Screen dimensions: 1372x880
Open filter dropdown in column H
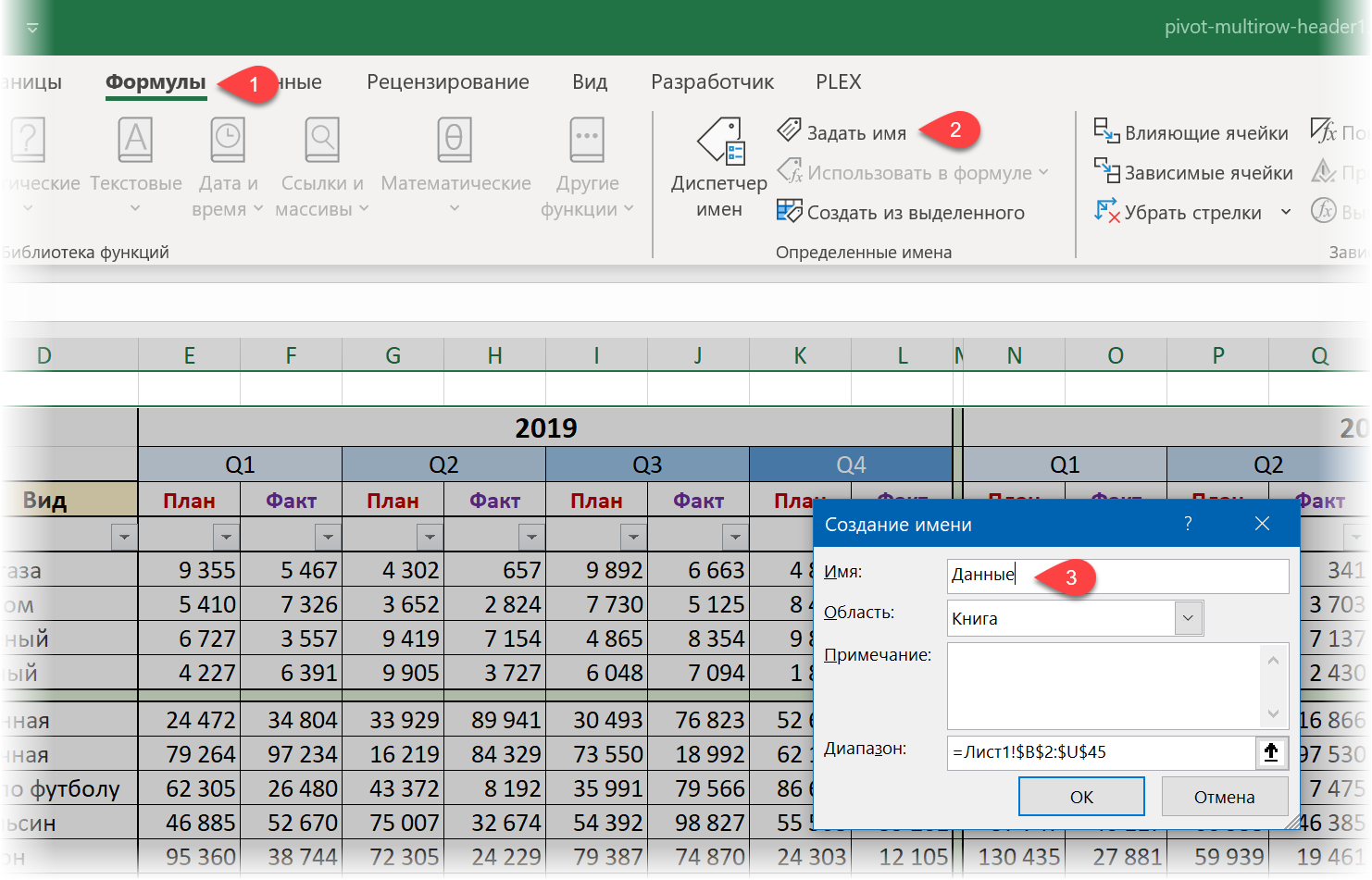531,536
